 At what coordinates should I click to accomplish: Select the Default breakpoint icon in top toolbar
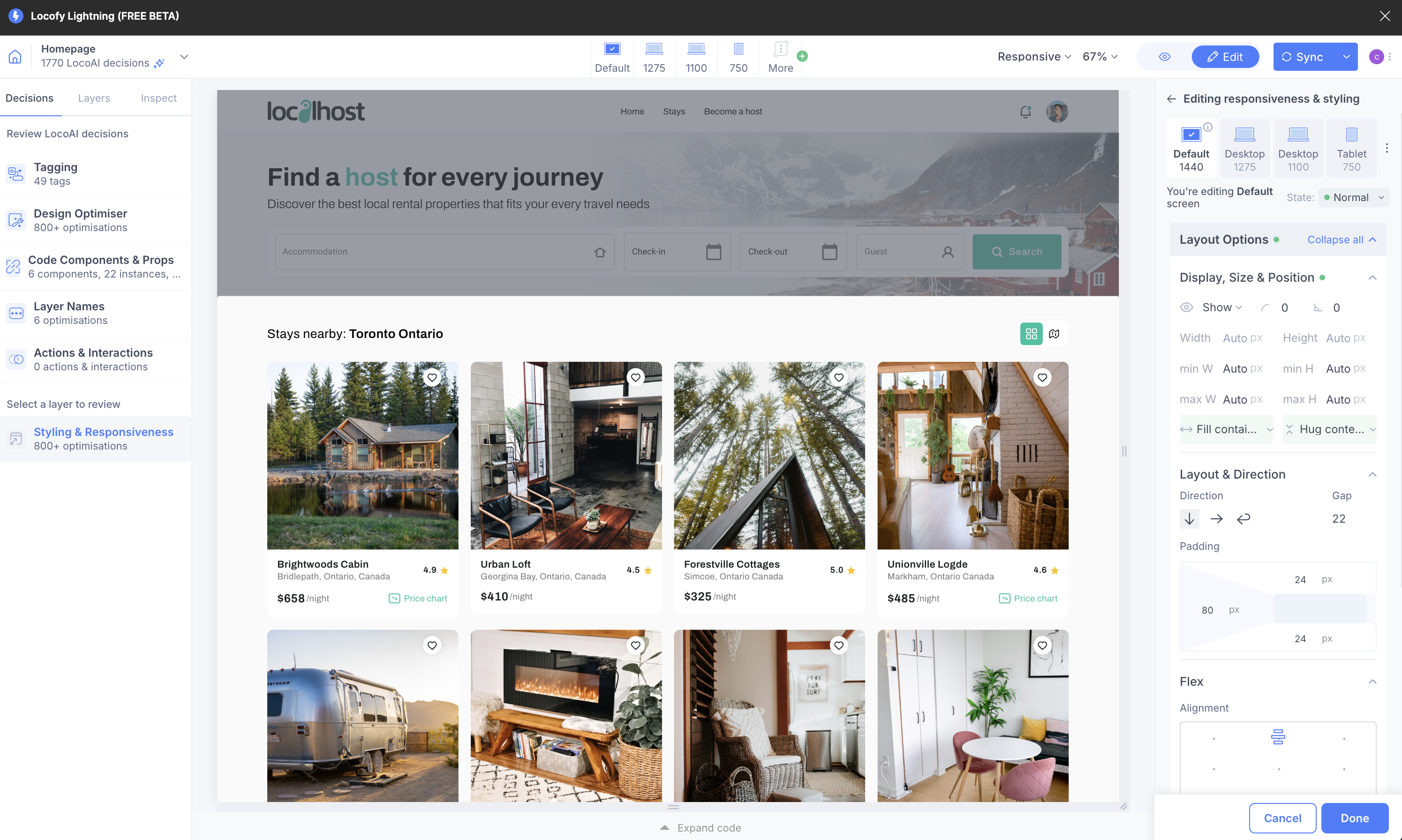pyautogui.click(x=612, y=49)
